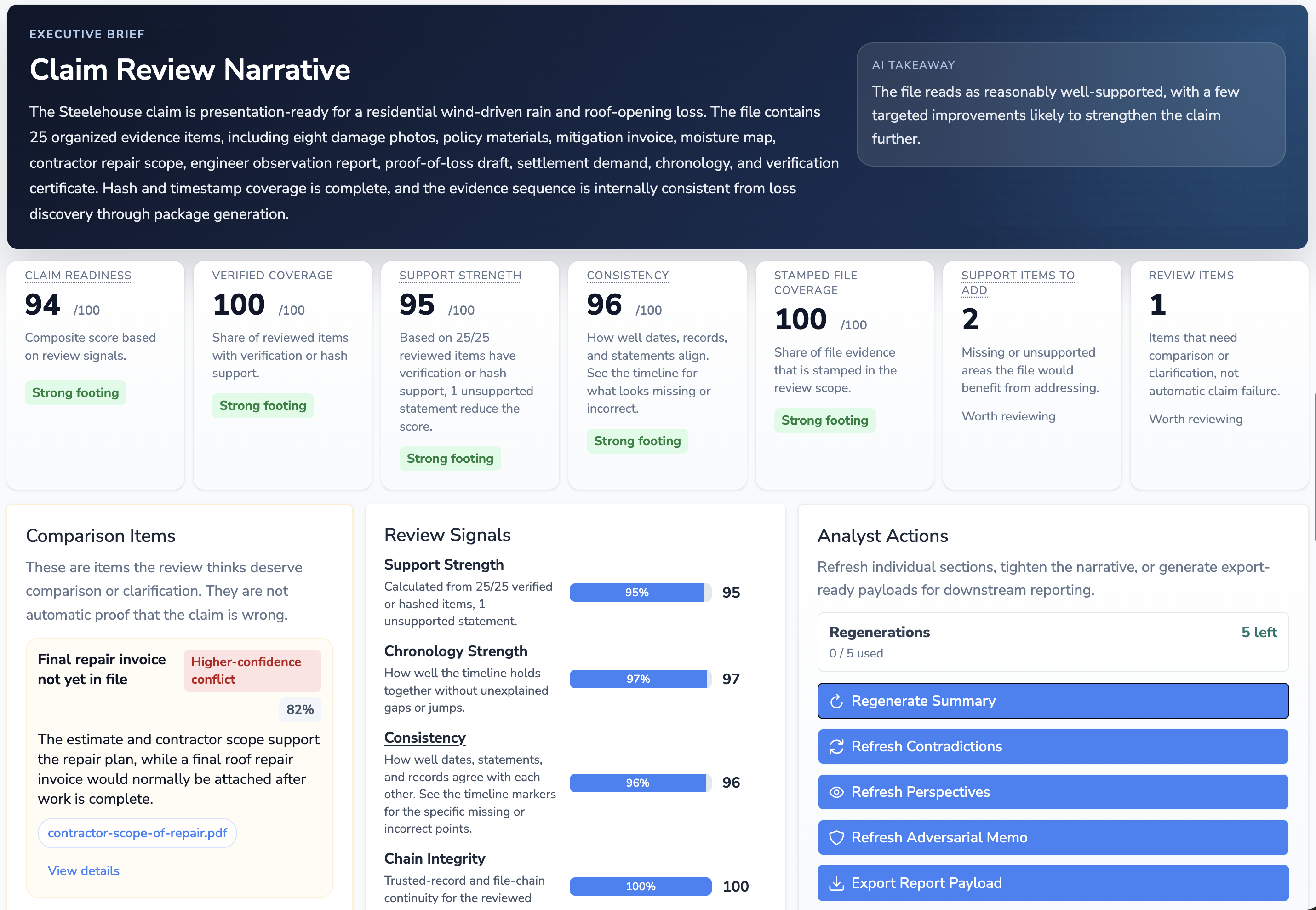Click the Chain Integrity signal heading

pyautogui.click(x=434, y=858)
